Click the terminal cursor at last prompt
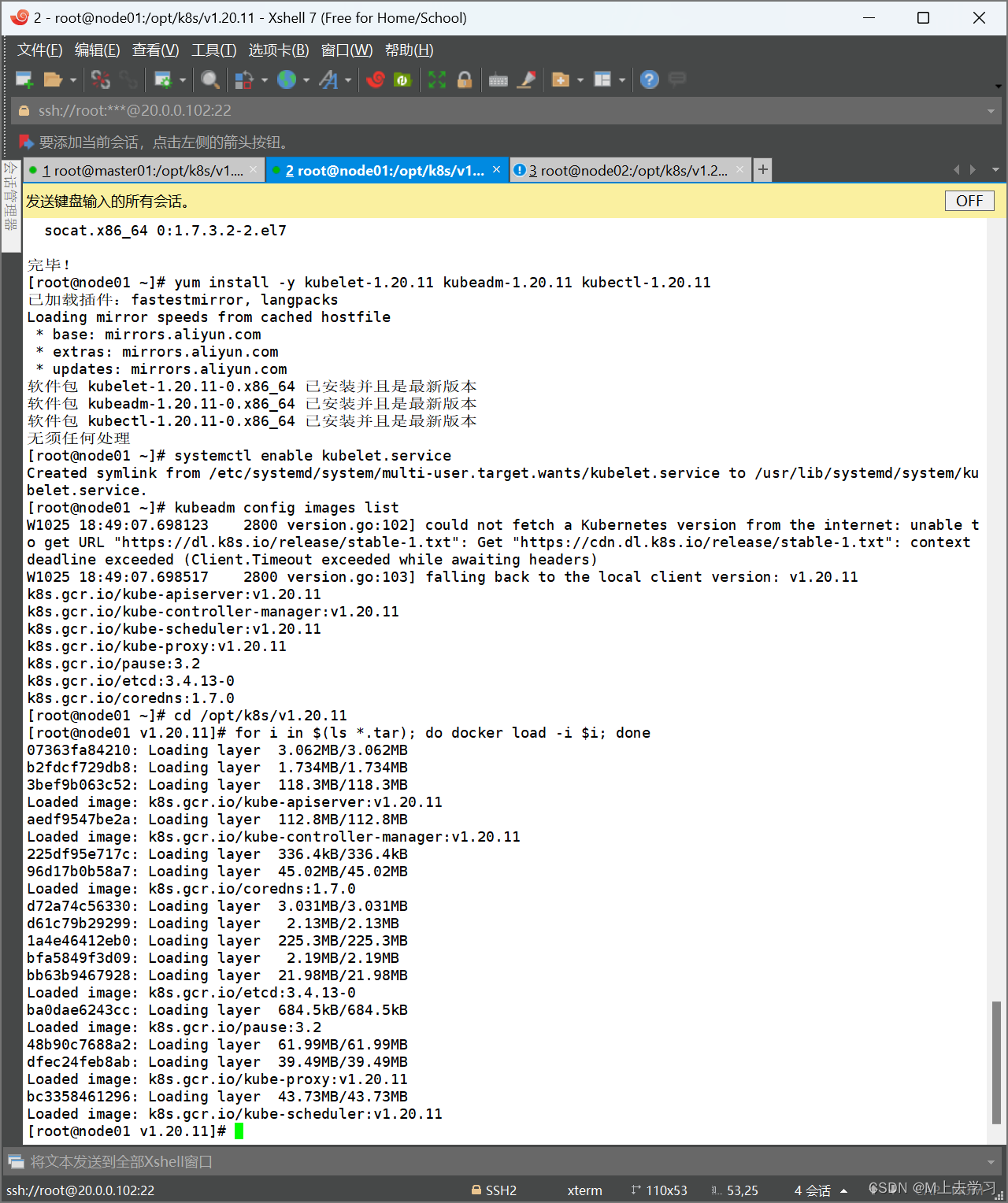 (x=239, y=1131)
